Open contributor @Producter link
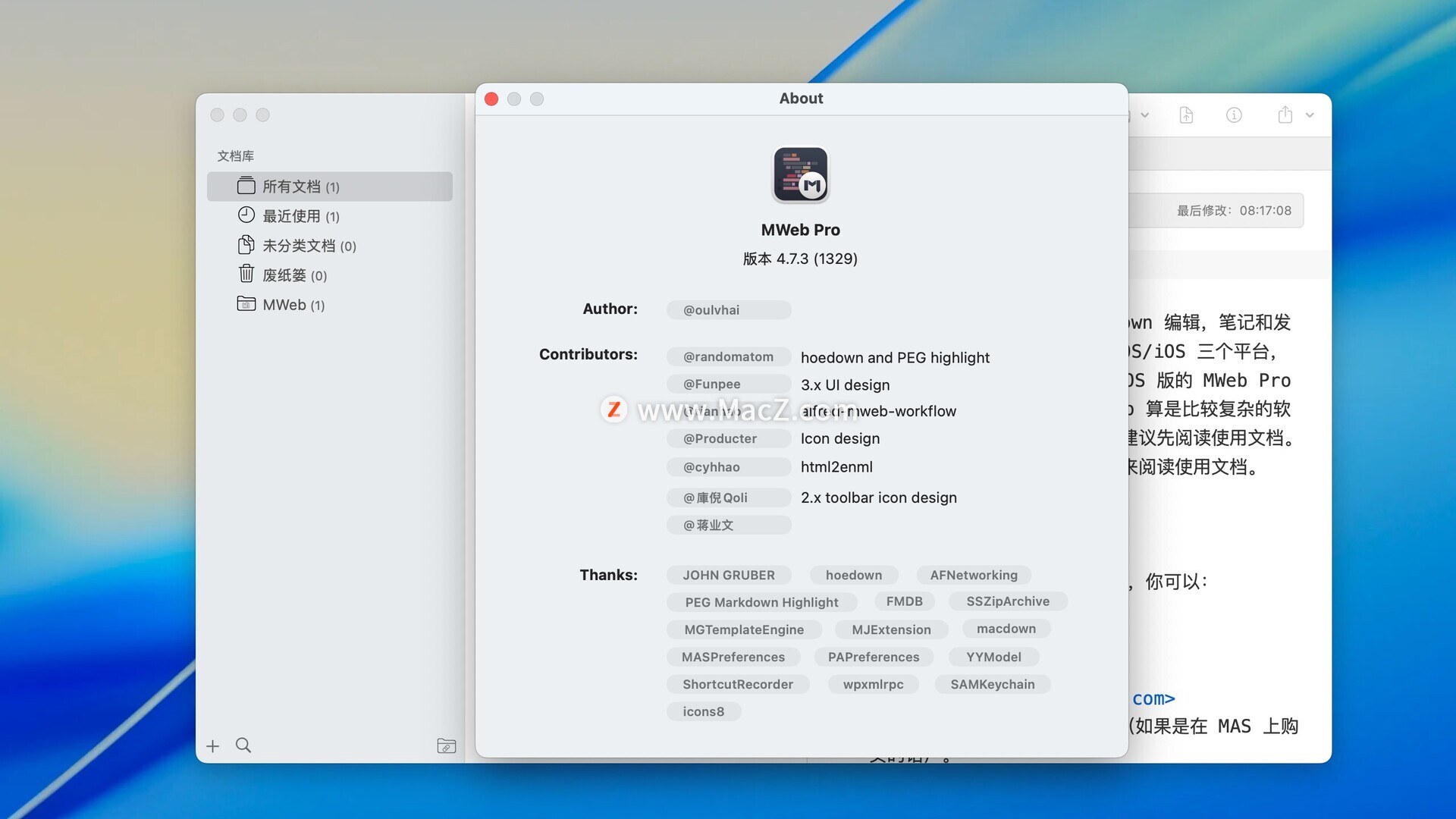This screenshot has height=819, width=1456. point(729,438)
